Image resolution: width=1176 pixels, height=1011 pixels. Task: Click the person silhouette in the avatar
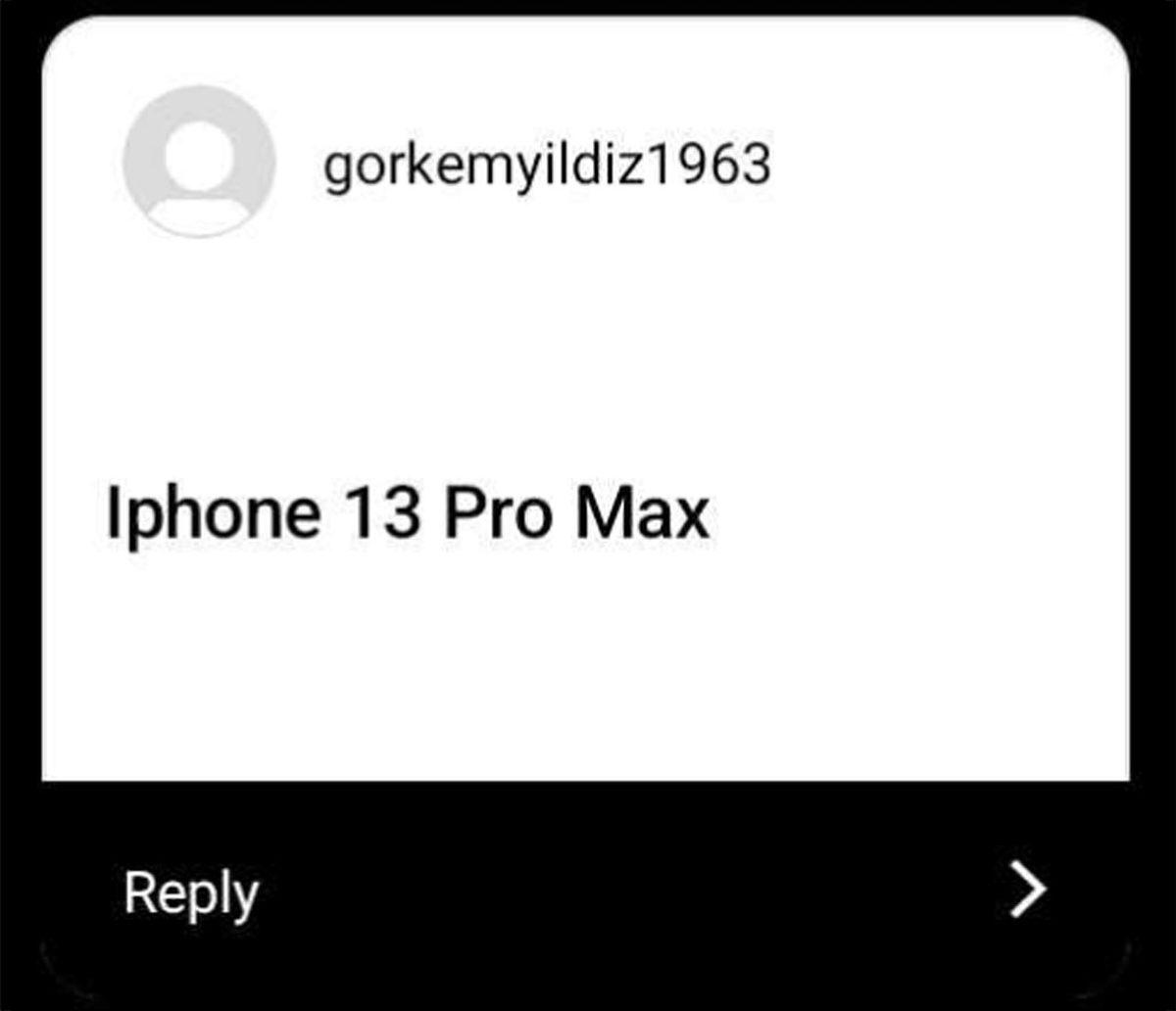tap(199, 168)
